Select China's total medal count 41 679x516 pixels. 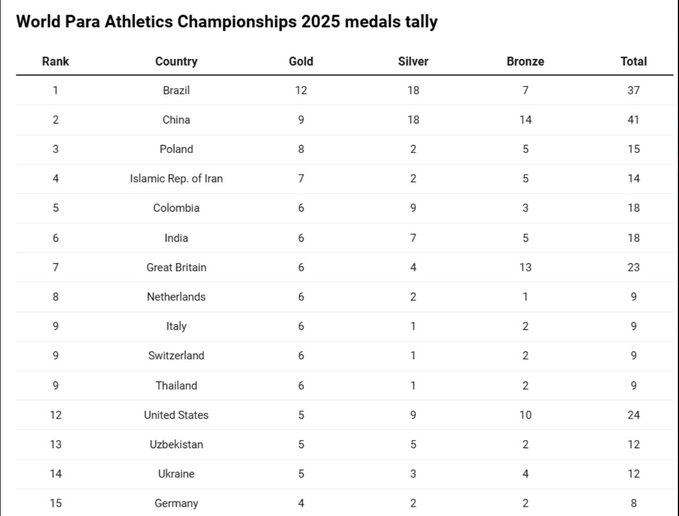[633, 120]
